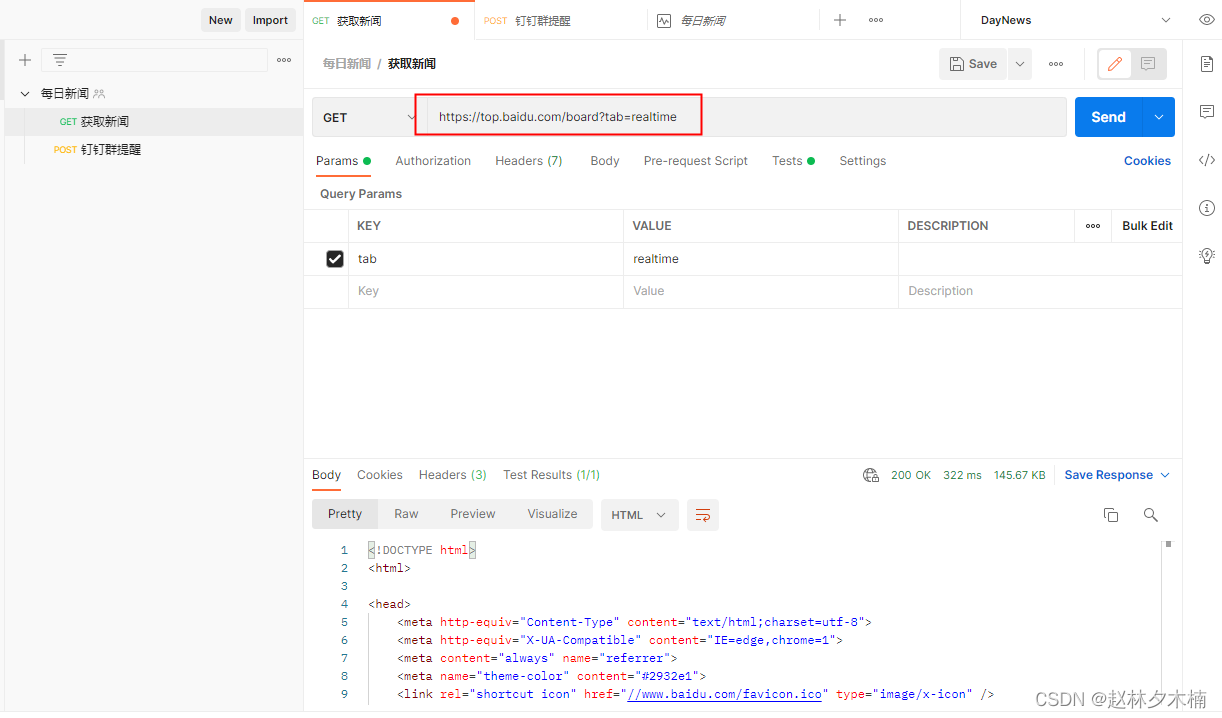This screenshot has height=718, width=1222.
Task: Click the New button in sidebar
Action: (221, 20)
